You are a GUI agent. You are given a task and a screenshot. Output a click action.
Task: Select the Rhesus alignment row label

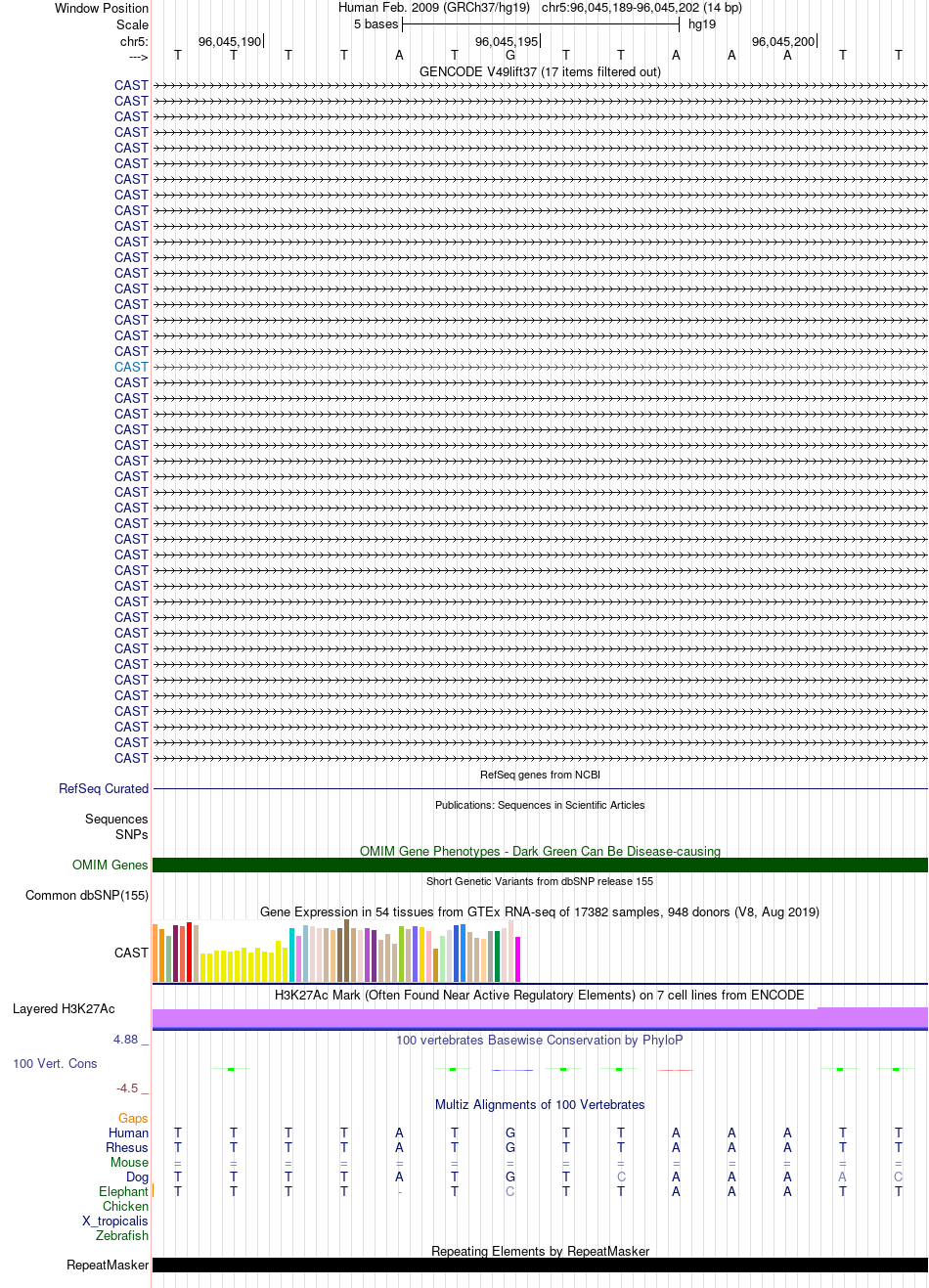point(127,1147)
